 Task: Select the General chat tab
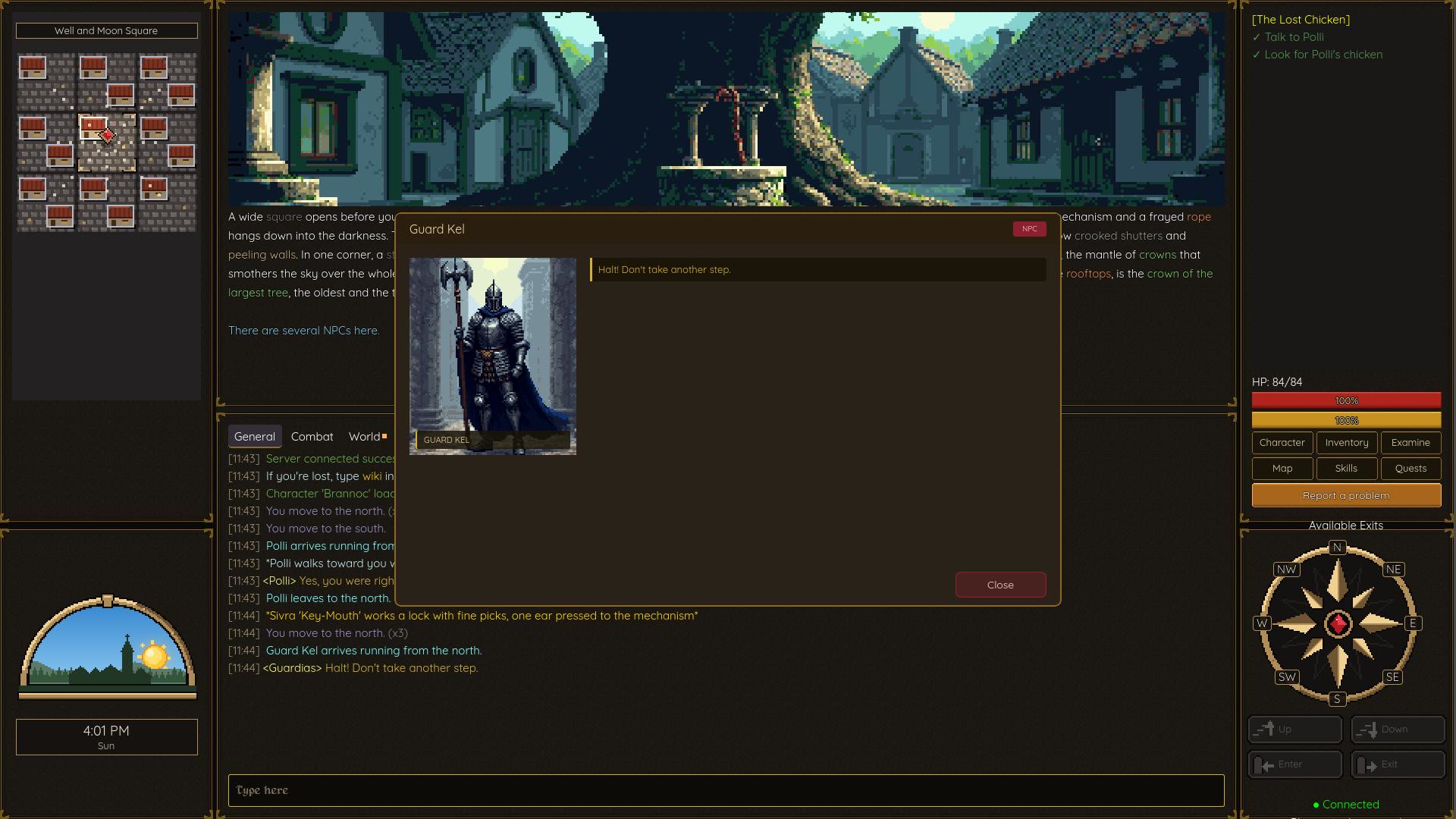pos(255,437)
